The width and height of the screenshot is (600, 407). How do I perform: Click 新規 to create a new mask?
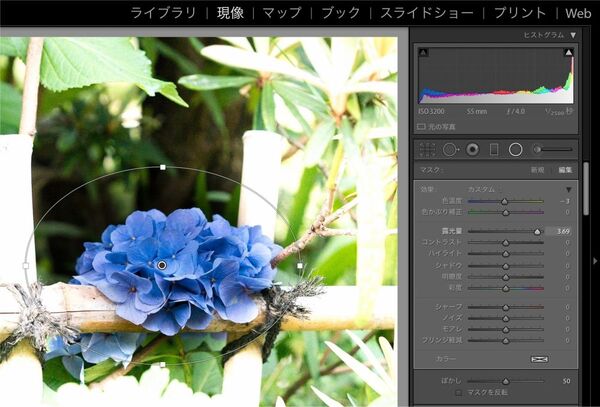(x=537, y=170)
